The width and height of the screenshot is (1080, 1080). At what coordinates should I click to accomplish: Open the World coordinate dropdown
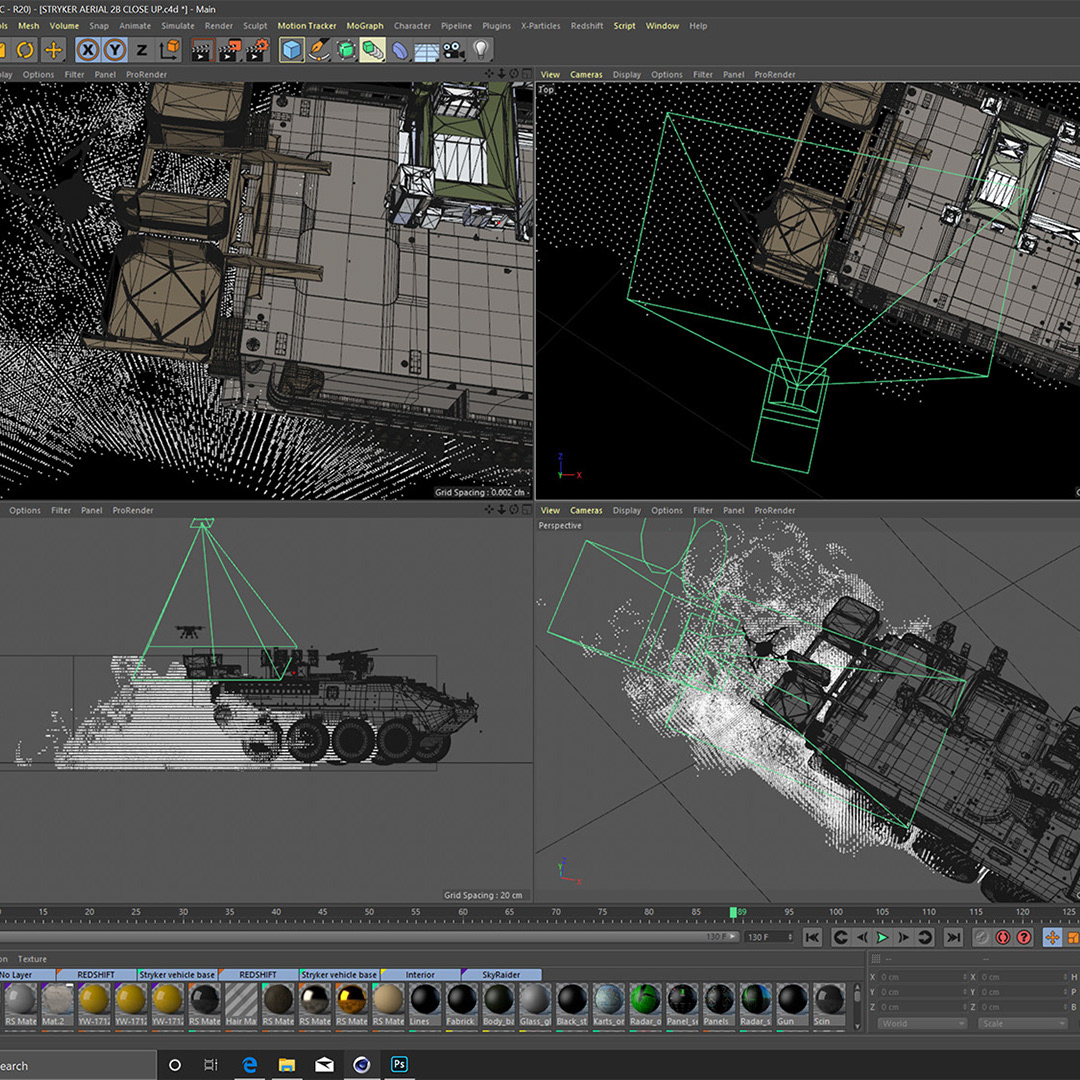[x=922, y=1024]
